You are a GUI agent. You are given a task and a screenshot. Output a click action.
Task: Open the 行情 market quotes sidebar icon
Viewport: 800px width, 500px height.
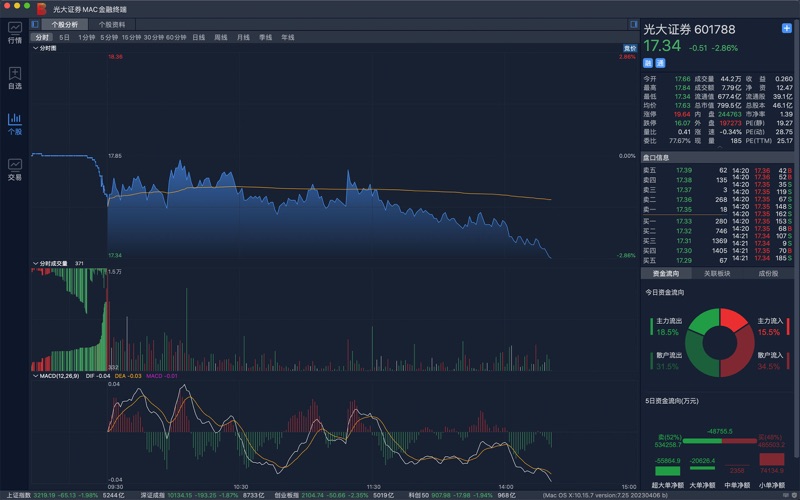(15, 33)
